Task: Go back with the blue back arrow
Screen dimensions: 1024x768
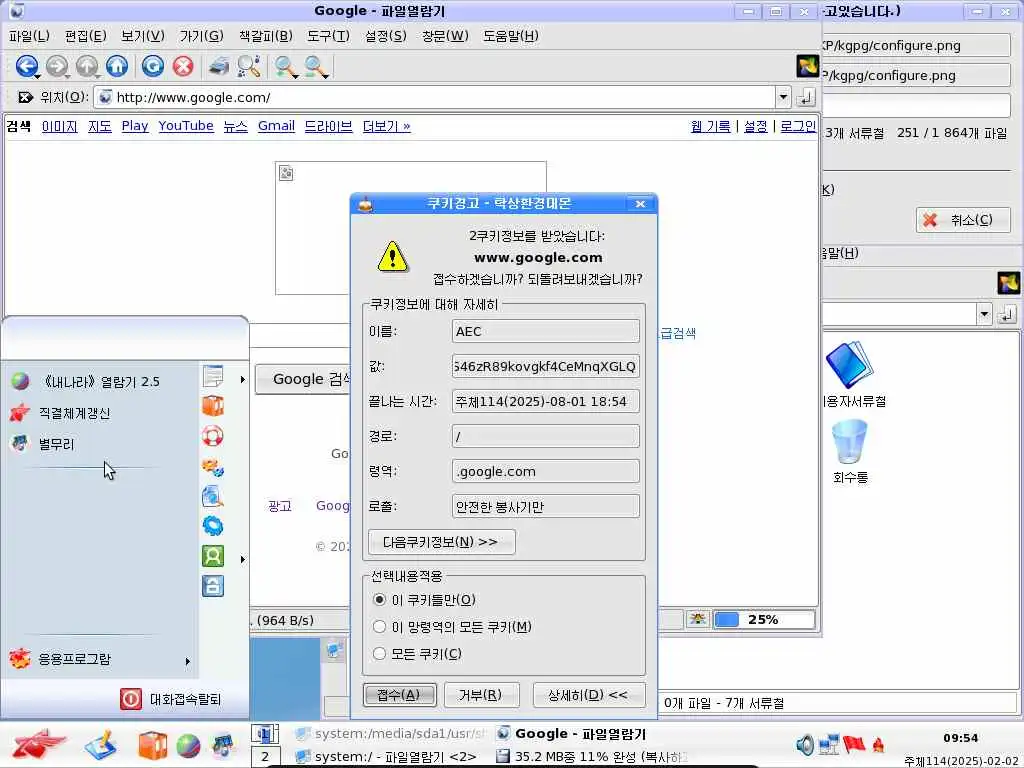Action: (x=27, y=66)
